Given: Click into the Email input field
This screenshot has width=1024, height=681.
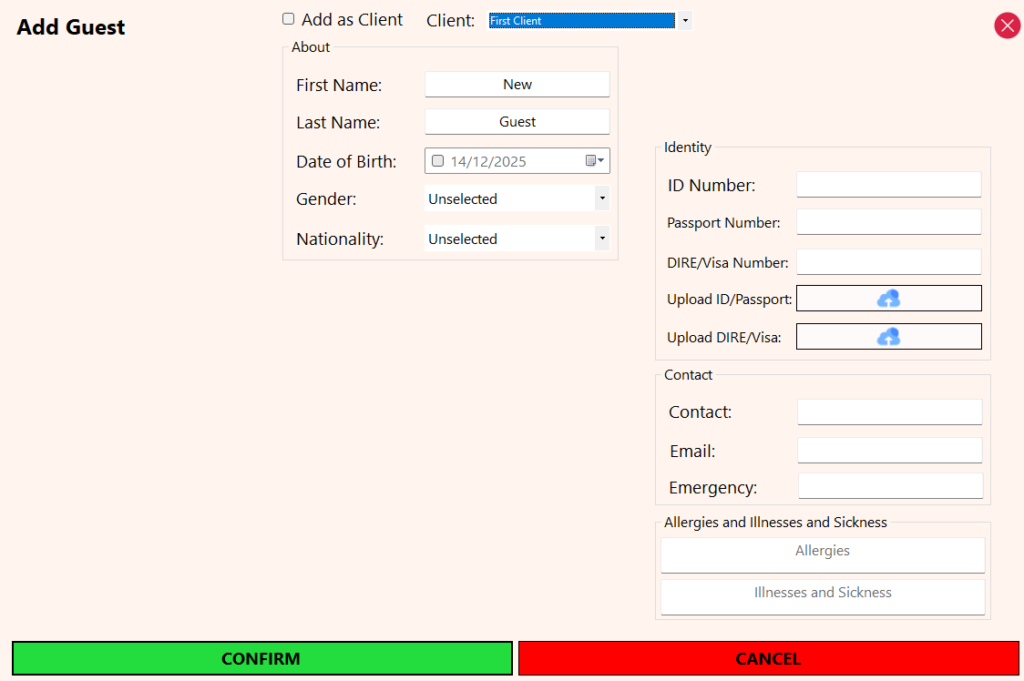Looking at the screenshot, I should [x=889, y=451].
